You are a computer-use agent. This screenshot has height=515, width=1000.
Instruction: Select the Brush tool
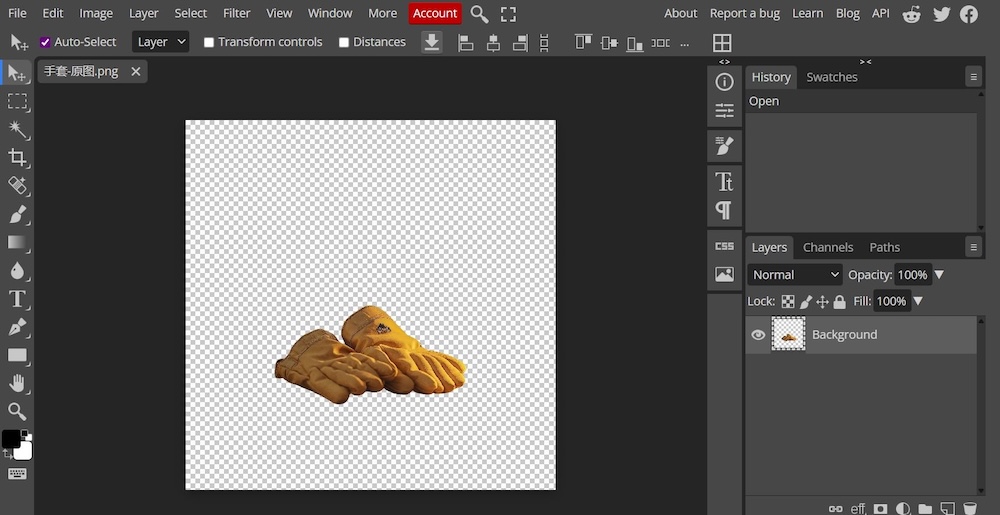click(17, 214)
